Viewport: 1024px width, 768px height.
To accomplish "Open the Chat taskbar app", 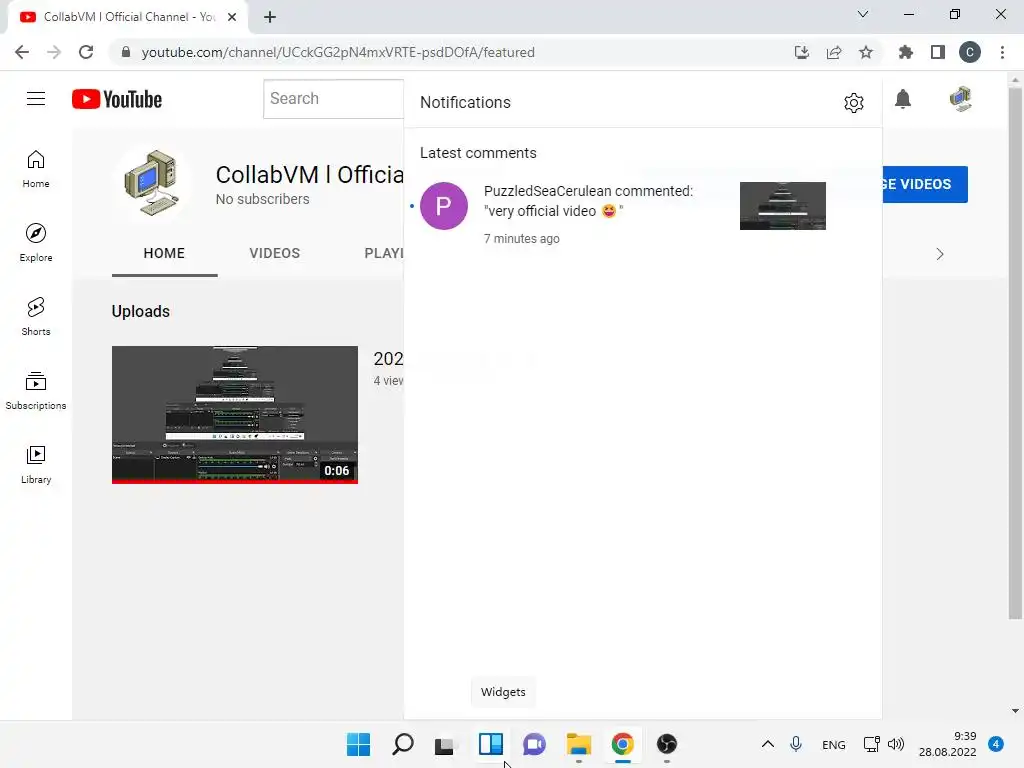I will click(534, 744).
